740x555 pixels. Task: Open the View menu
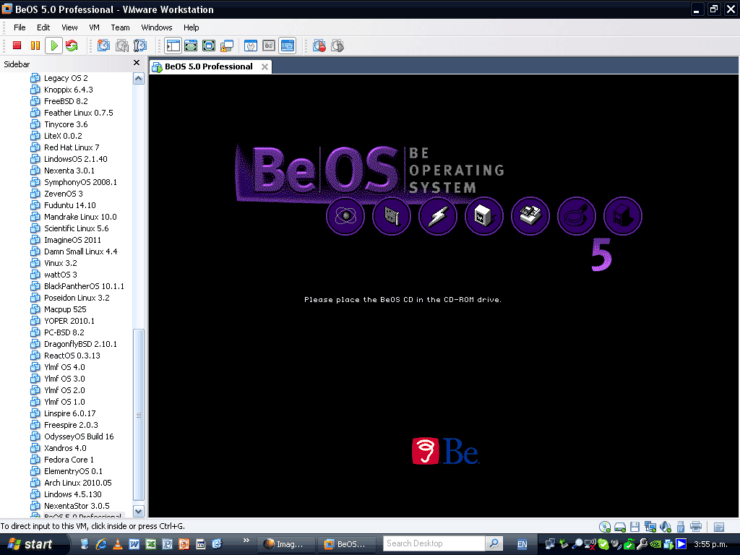click(69, 27)
